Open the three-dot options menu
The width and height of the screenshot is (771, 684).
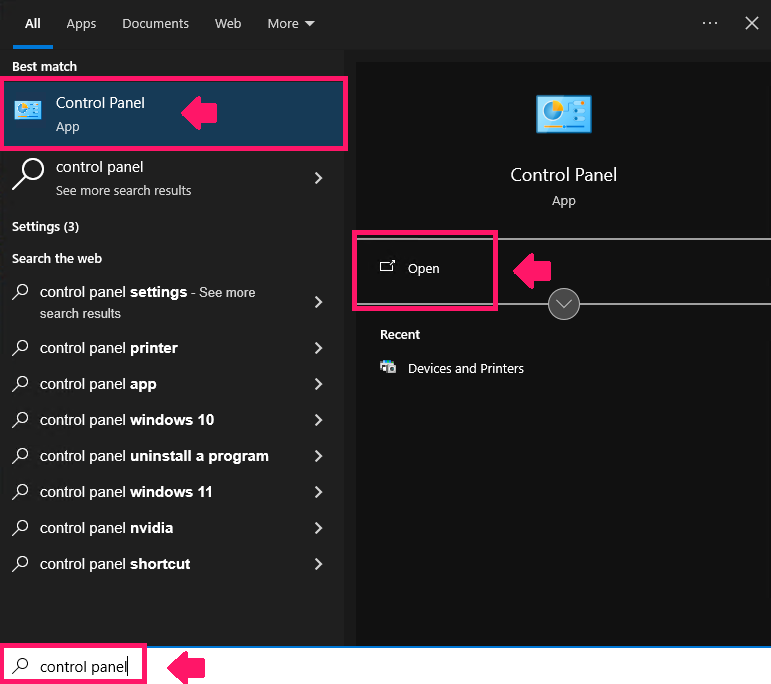coord(710,23)
